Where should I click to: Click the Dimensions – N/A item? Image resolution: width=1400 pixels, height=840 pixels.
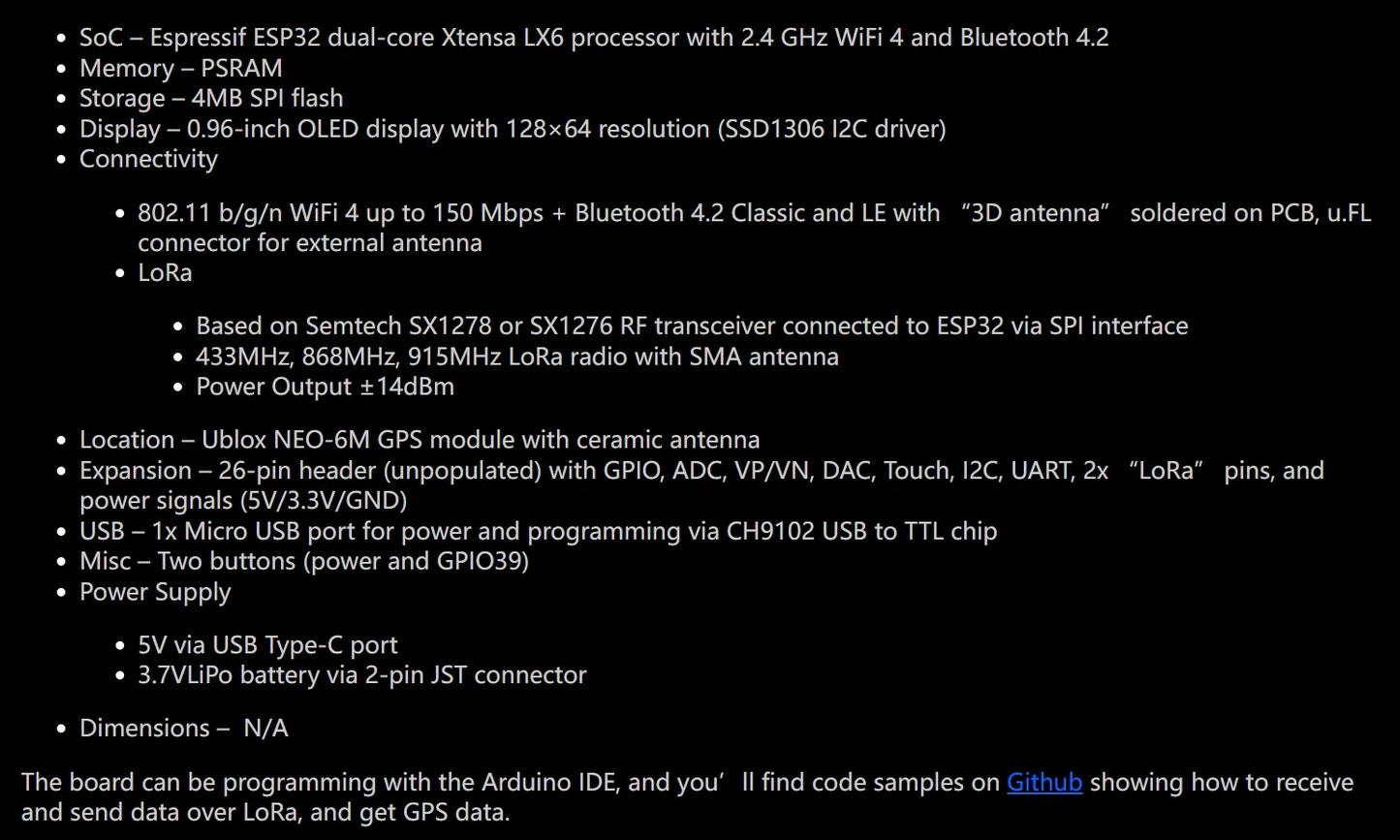(184, 729)
